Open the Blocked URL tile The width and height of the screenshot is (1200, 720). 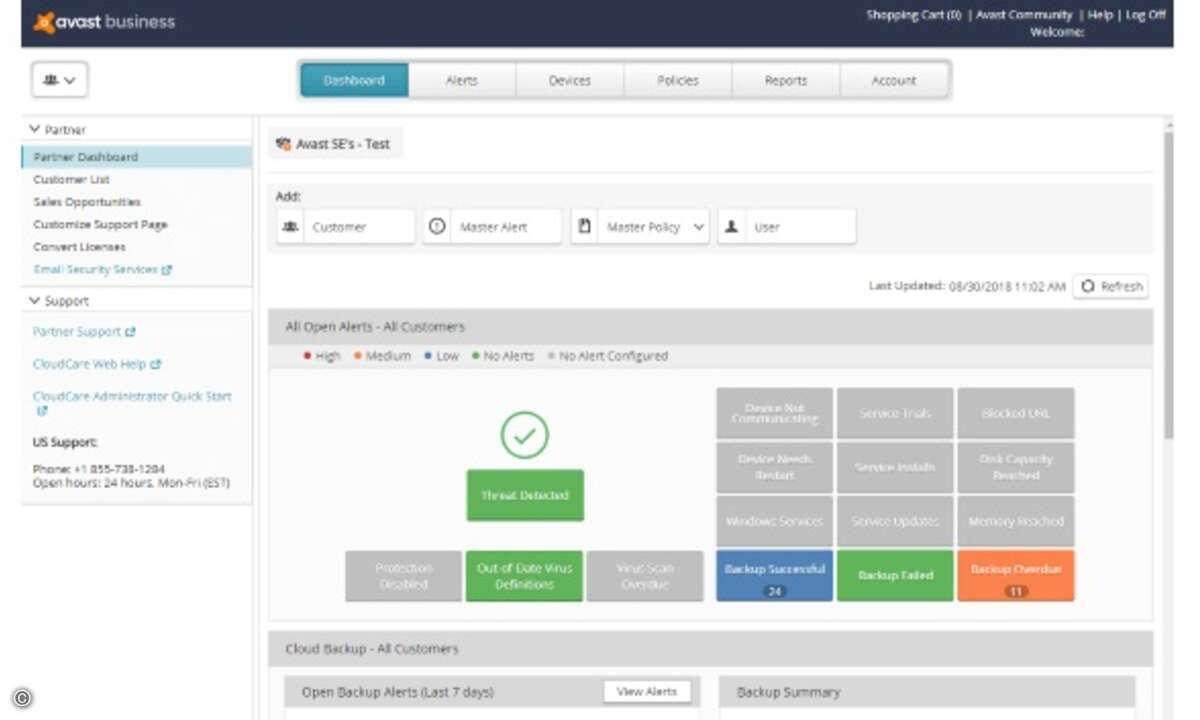click(1016, 413)
